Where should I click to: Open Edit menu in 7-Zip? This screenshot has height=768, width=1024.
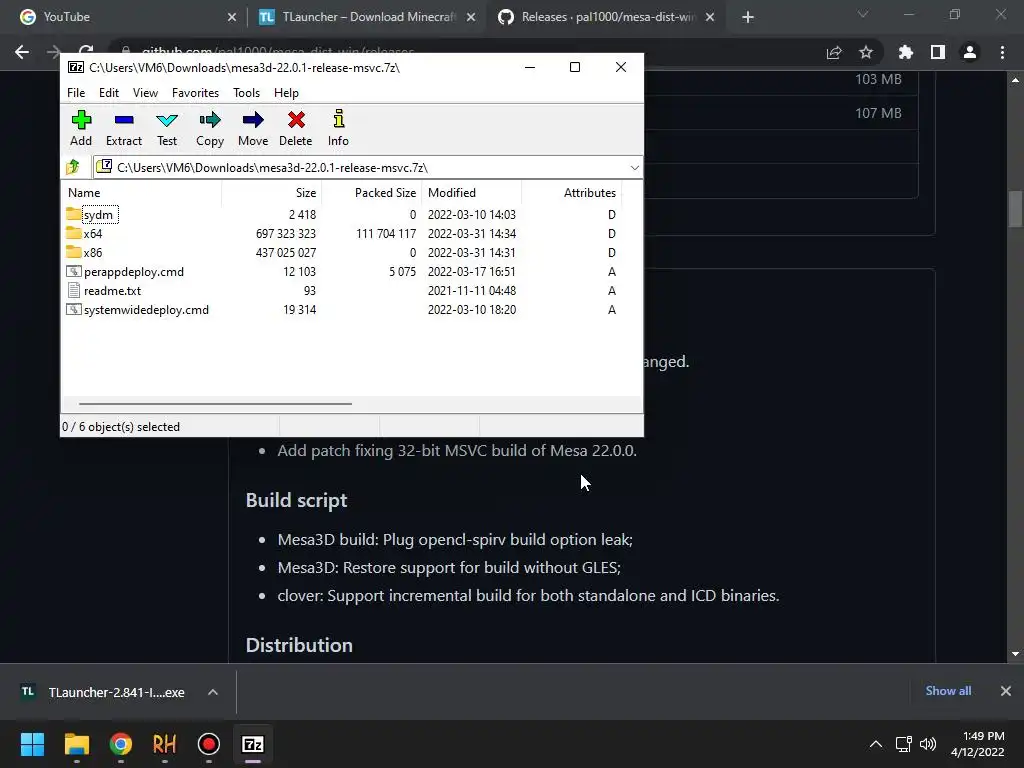108,93
